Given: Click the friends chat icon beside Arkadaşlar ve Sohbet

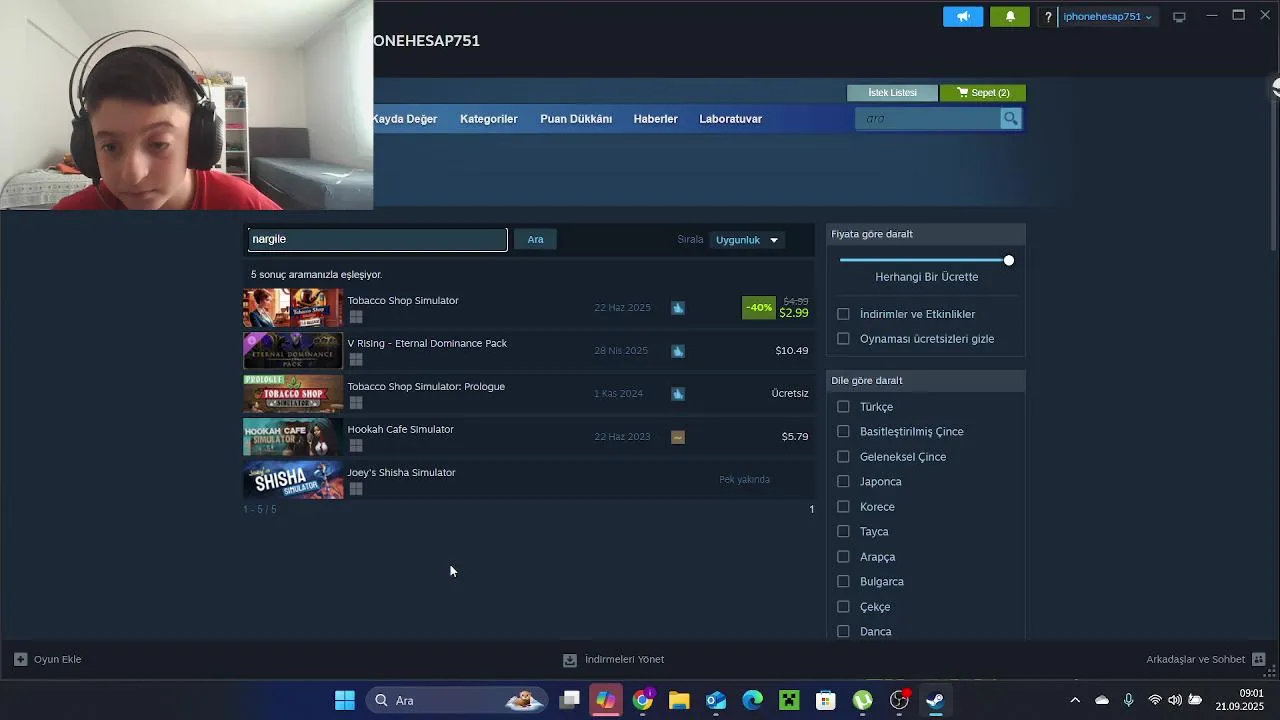Looking at the screenshot, I should 1259,659.
